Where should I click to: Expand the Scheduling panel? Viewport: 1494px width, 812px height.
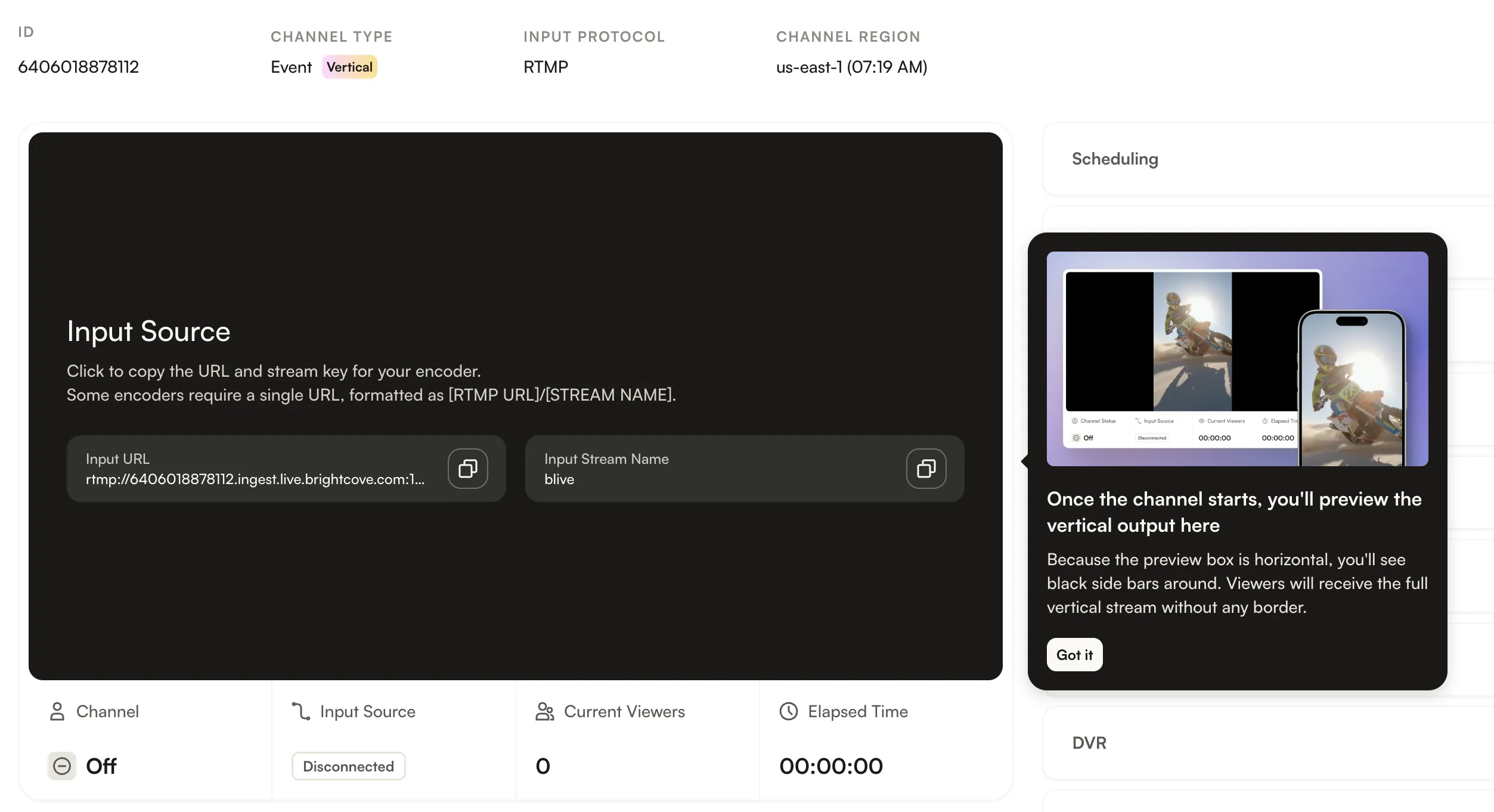pos(1268,159)
